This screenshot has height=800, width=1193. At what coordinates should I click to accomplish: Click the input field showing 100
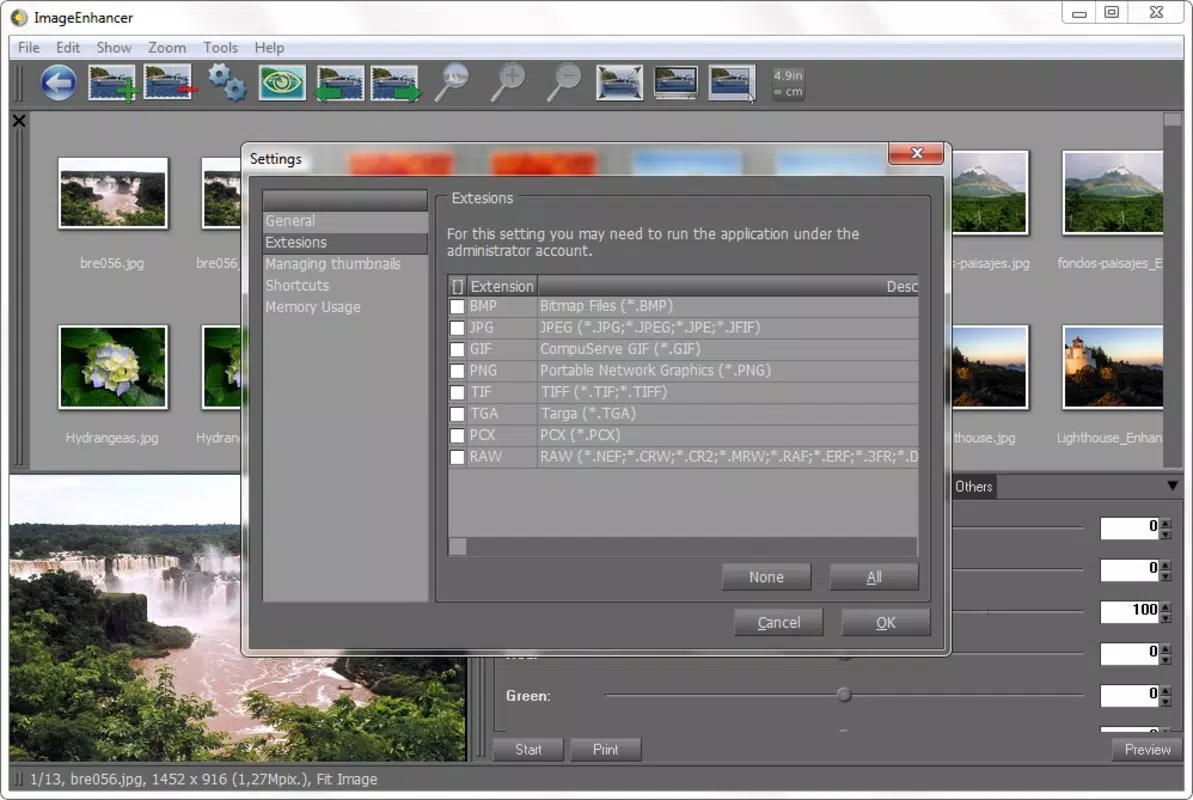tap(1130, 611)
